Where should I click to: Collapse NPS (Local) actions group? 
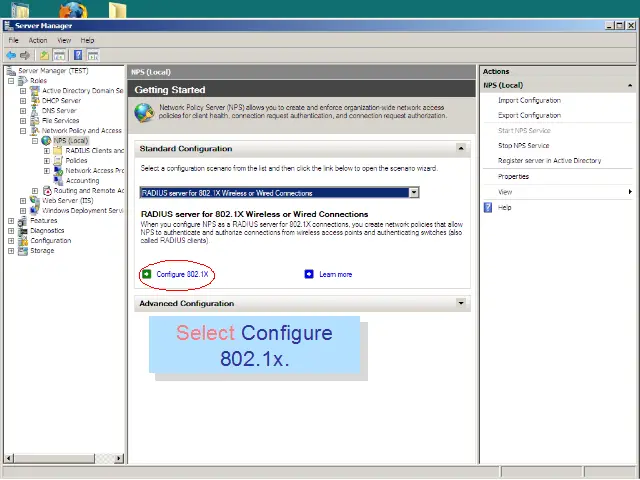point(630,85)
